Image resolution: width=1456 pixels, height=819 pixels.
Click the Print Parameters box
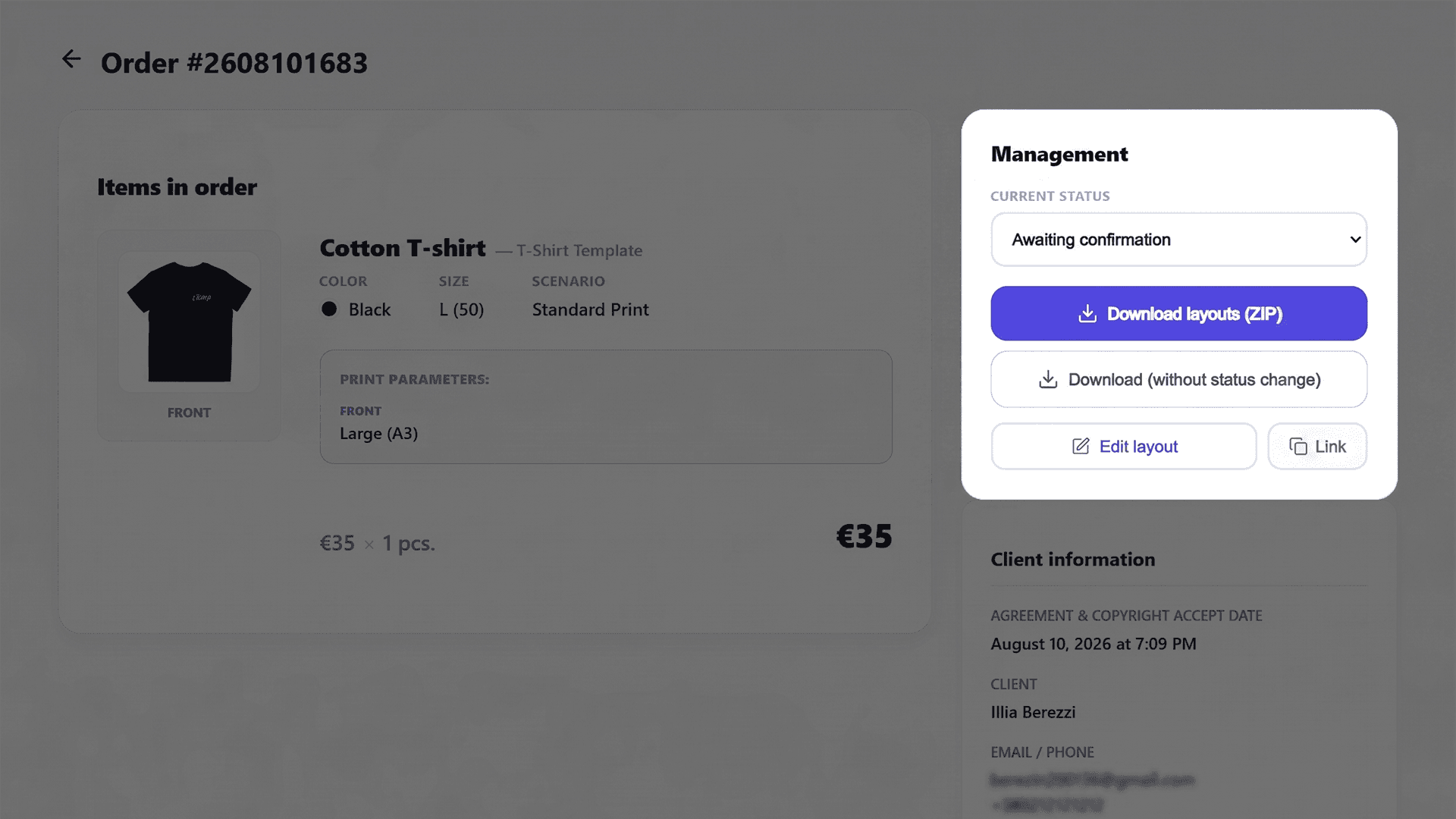click(606, 406)
